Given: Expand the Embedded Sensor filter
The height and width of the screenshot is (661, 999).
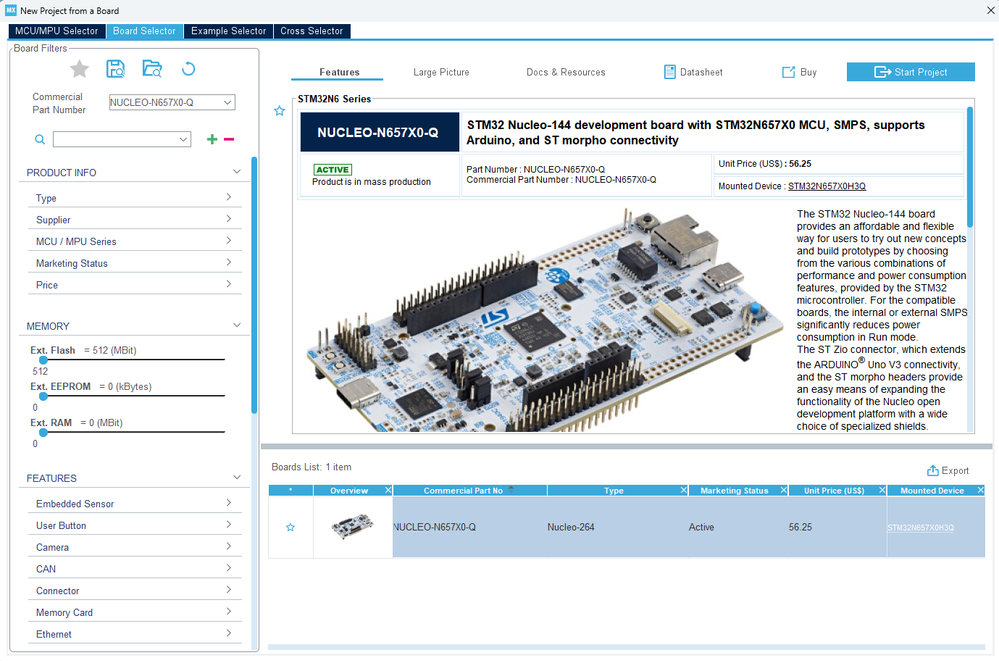Looking at the screenshot, I should (229, 503).
